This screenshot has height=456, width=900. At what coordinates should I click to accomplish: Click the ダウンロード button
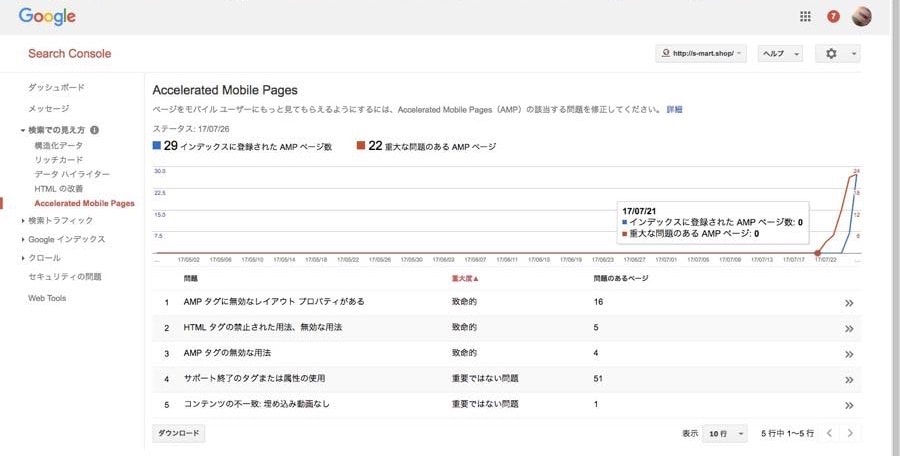(179, 434)
